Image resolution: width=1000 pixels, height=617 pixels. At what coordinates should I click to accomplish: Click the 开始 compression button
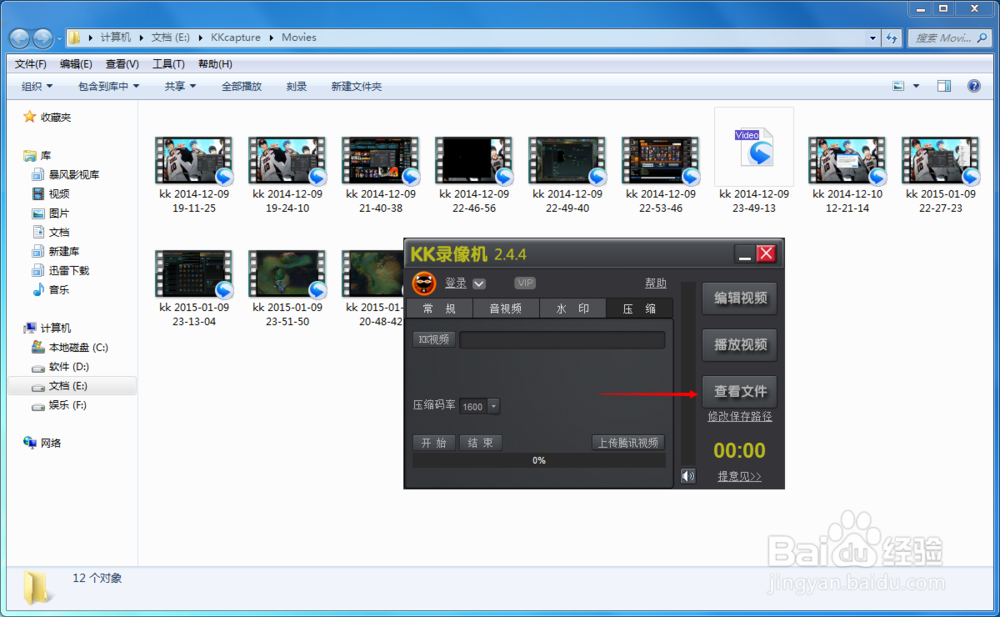[x=434, y=443]
